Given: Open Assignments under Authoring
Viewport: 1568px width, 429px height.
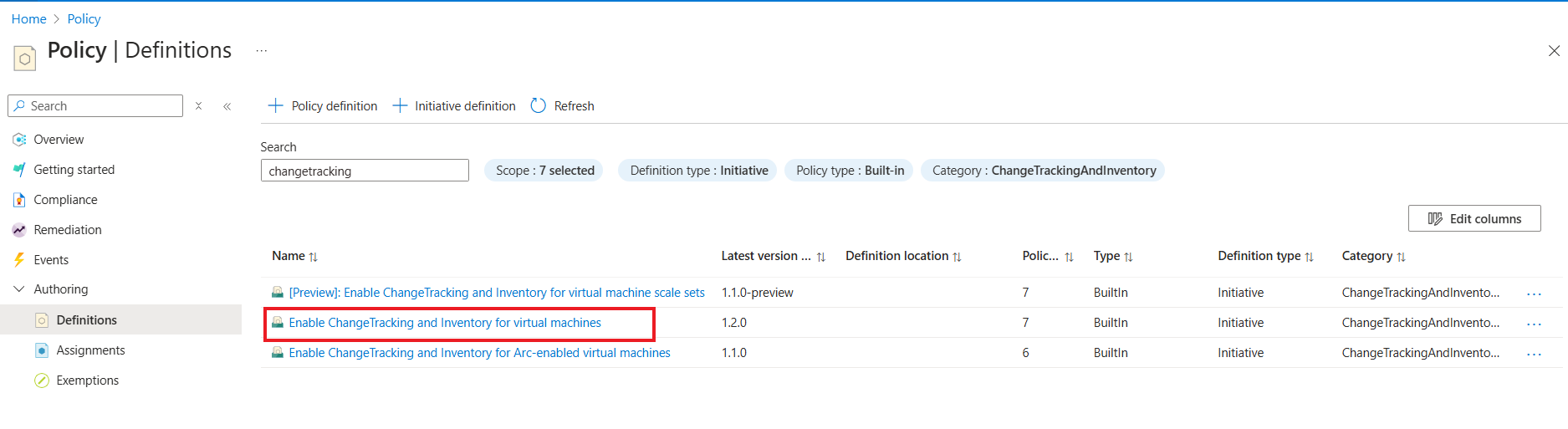Looking at the screenshot, I should [90, 350].
